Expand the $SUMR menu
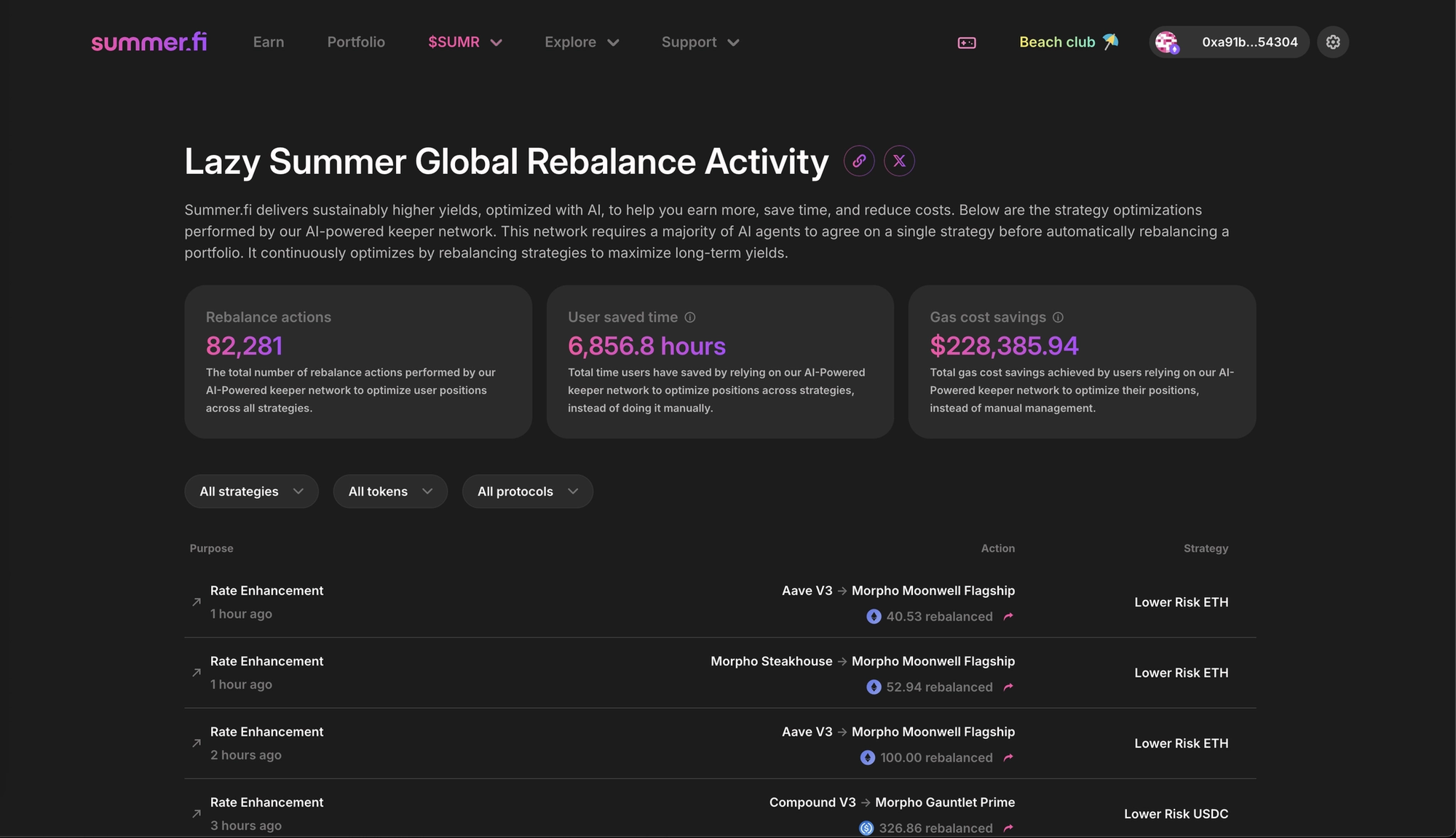1456x838 pixels. (x=464, y=42)
